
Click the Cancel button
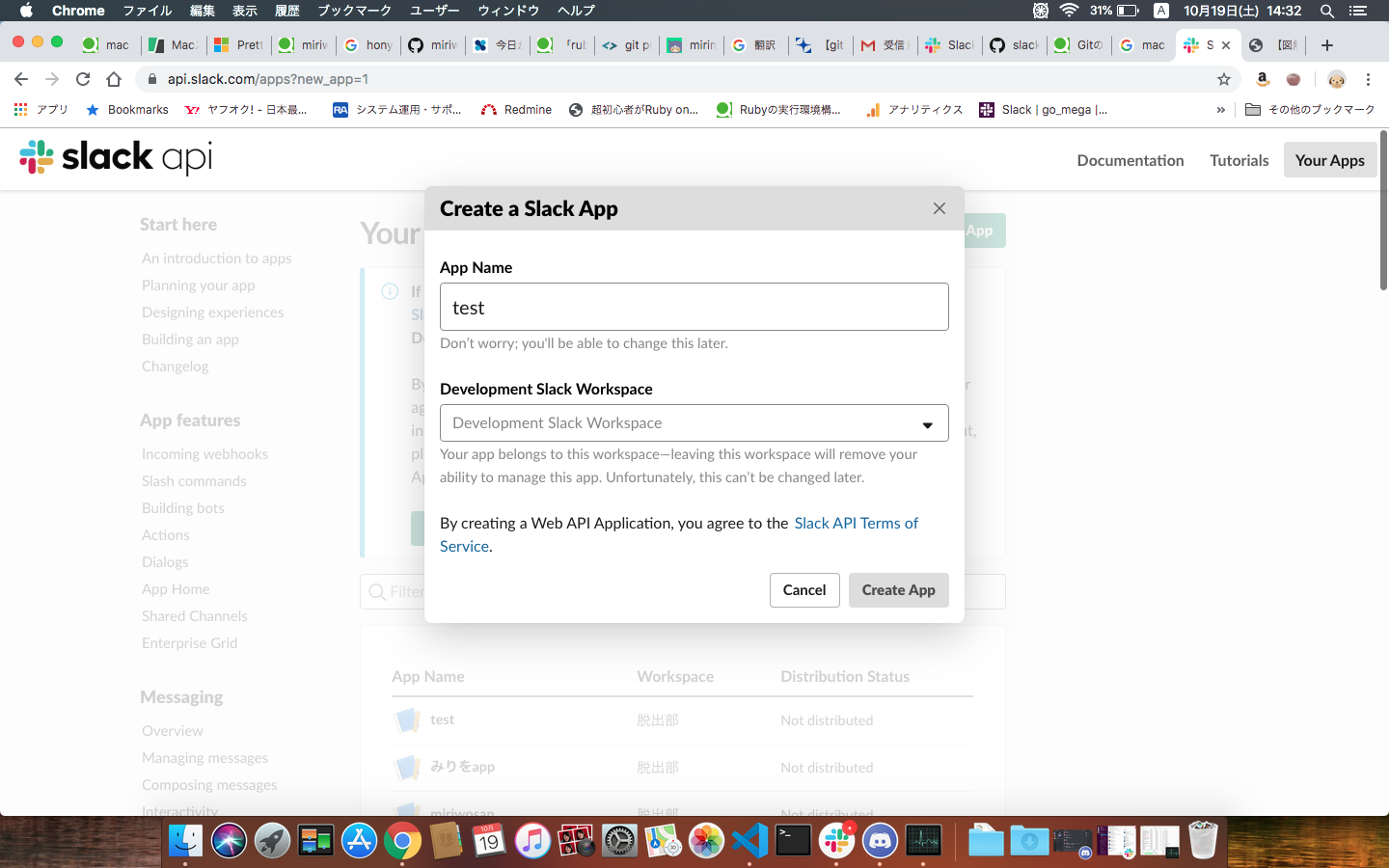(804, 590)
